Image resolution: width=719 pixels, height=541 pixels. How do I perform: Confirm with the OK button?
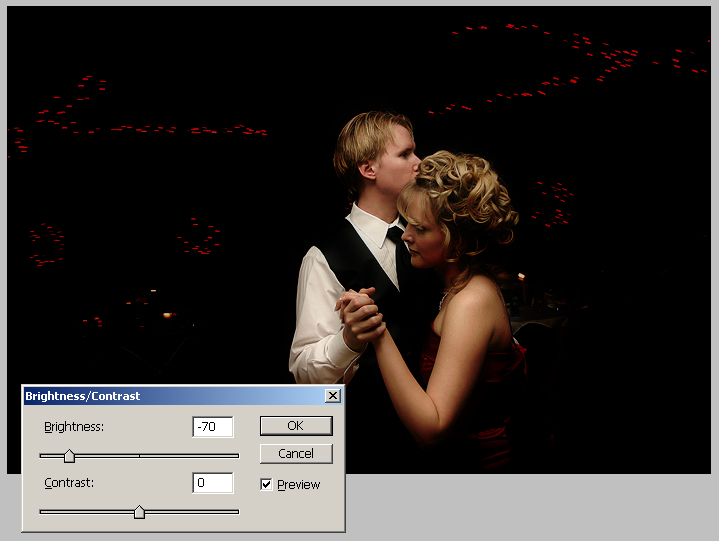(296, 426)
